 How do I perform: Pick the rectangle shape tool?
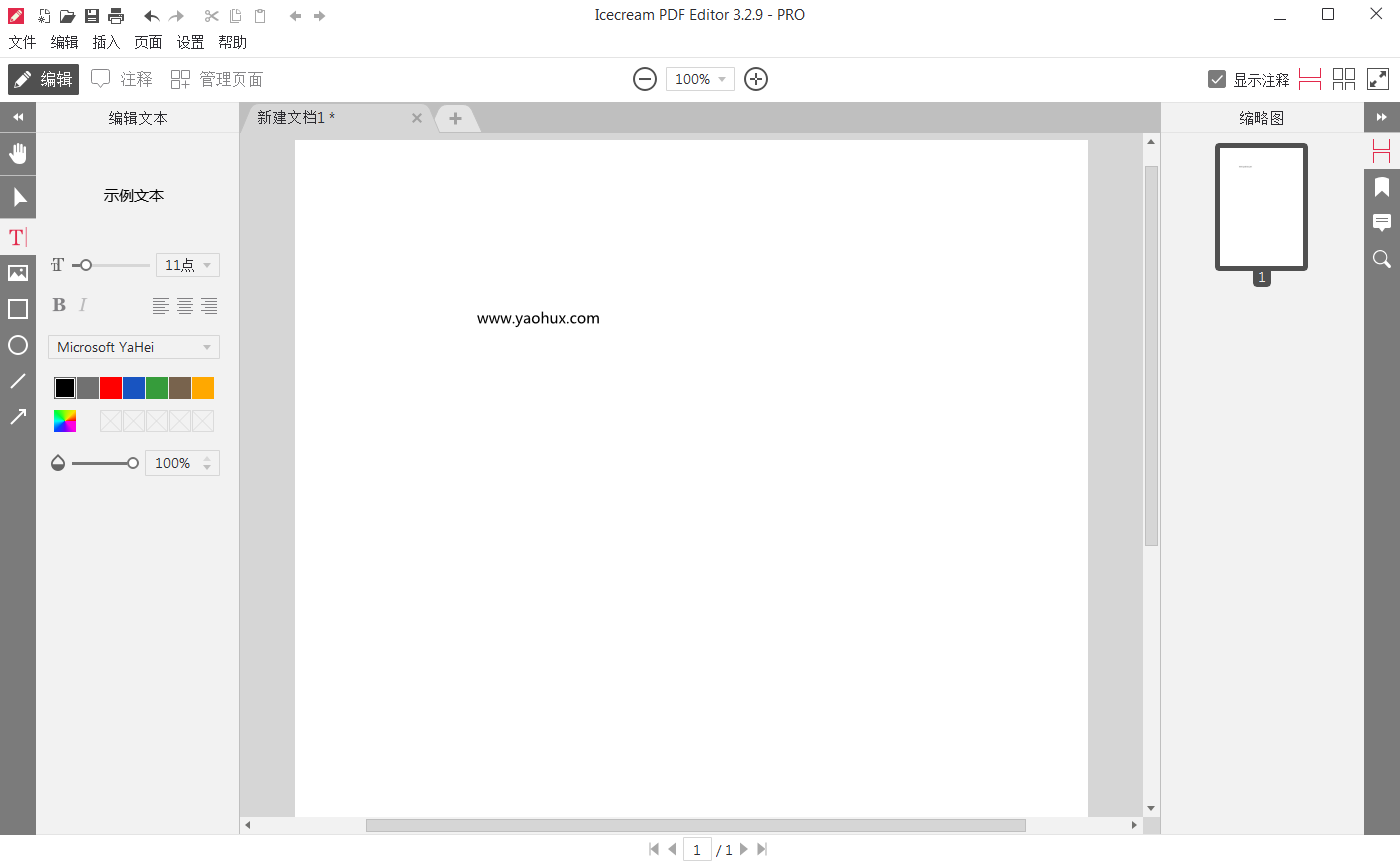(18, 309)
